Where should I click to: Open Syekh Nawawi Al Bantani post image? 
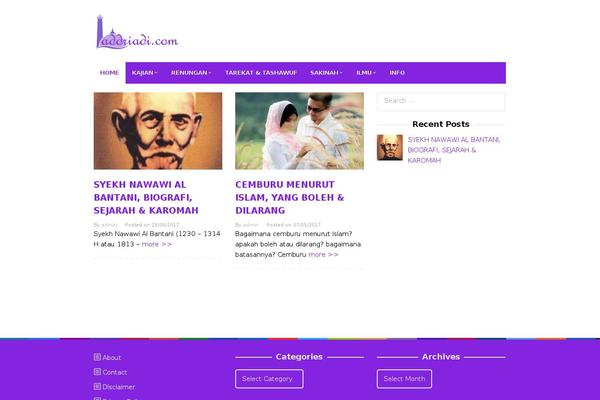pos(158,131)
